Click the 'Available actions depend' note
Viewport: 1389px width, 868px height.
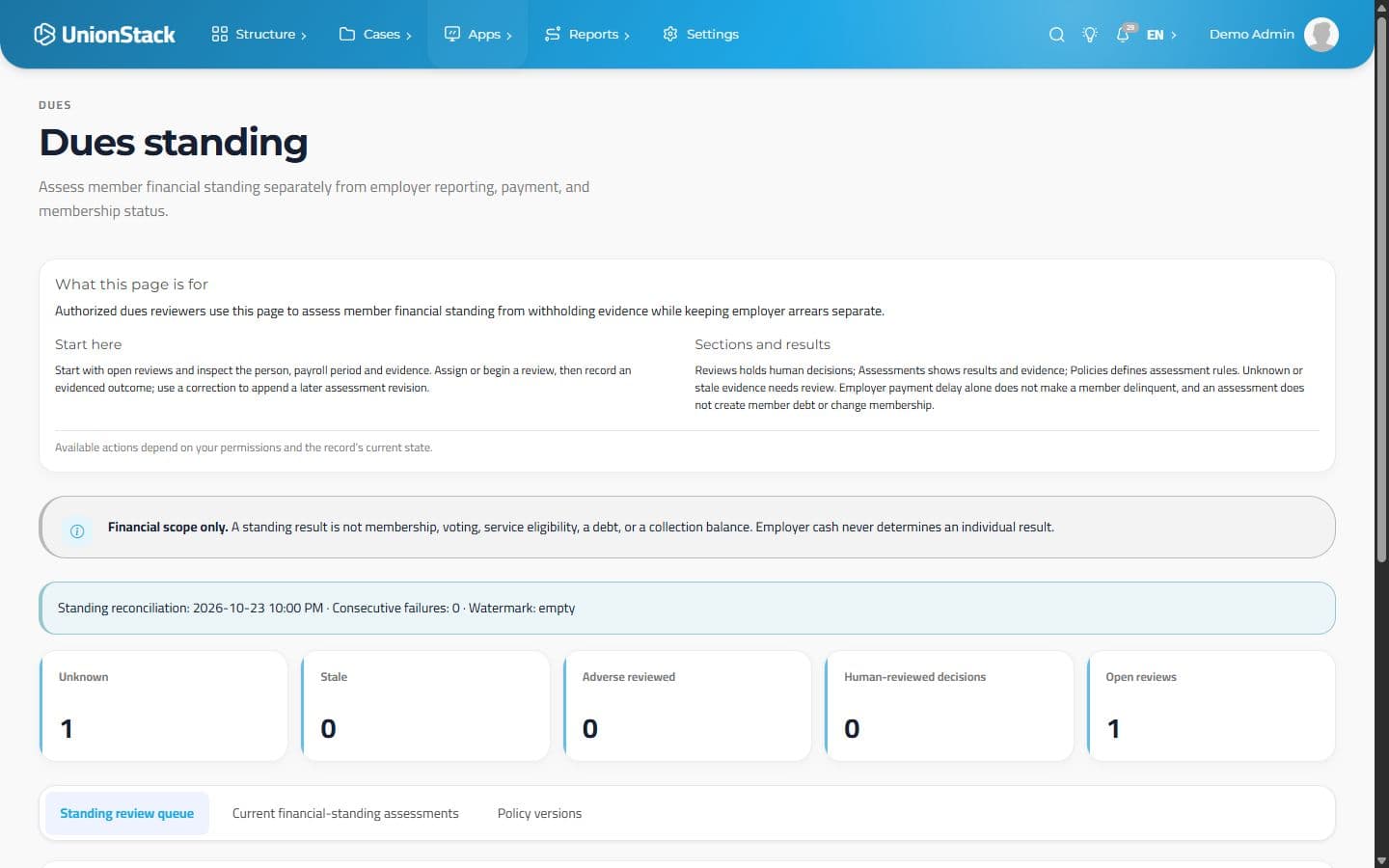pyautogui.click(x=243, y=448)
